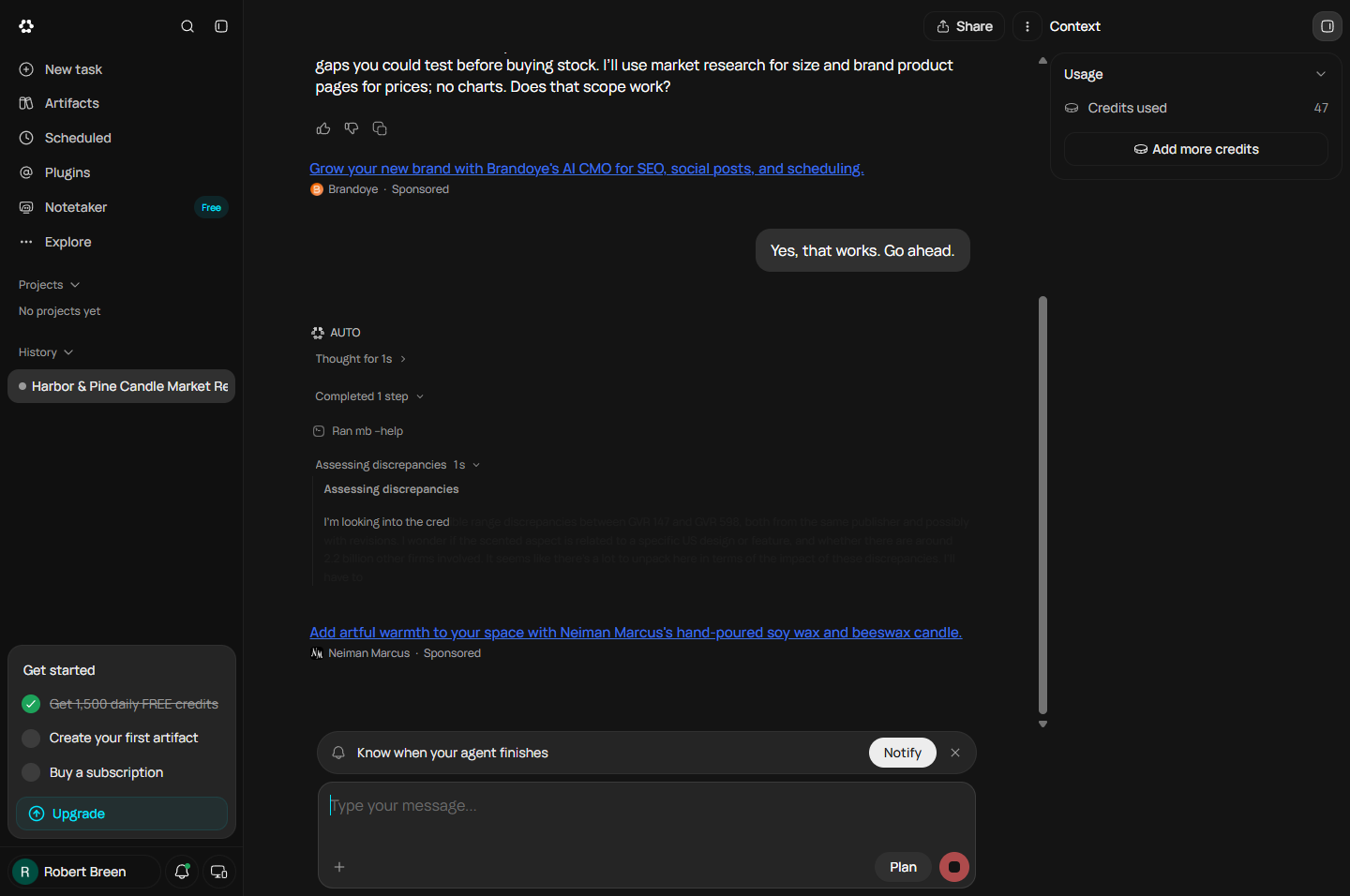Stop the running agent
Screen dimensions: 1350x896
954,867
